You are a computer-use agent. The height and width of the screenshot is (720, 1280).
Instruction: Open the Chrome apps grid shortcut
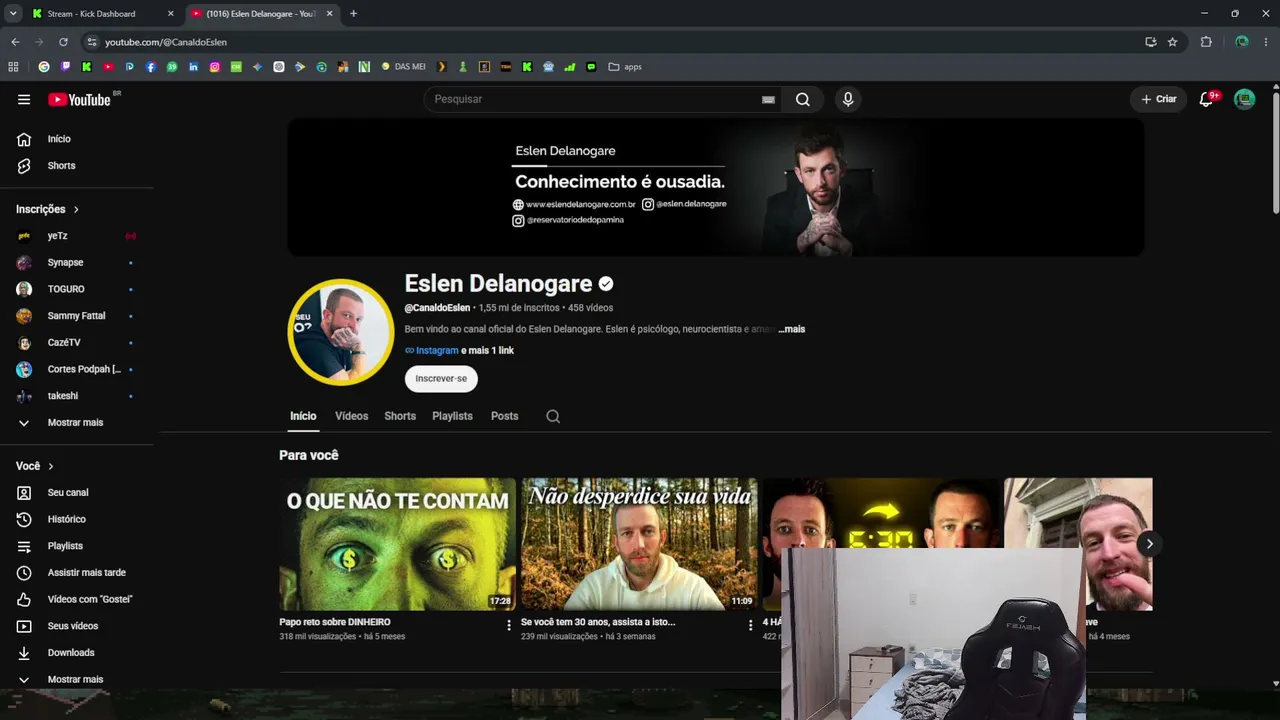tap(13, 67)
